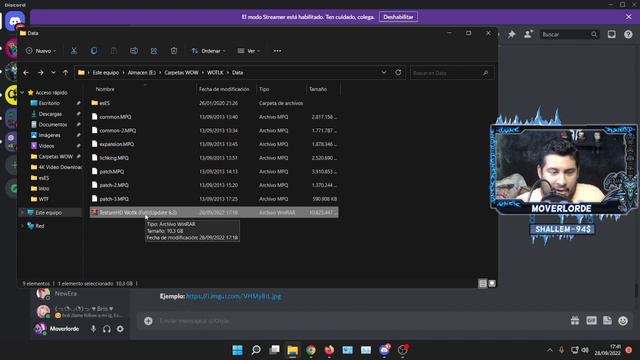Click the Cut icon in Explorer toolbar
The height and width of the screenshot is (360, 640).
pyautogui.click(x=74, y=51)
